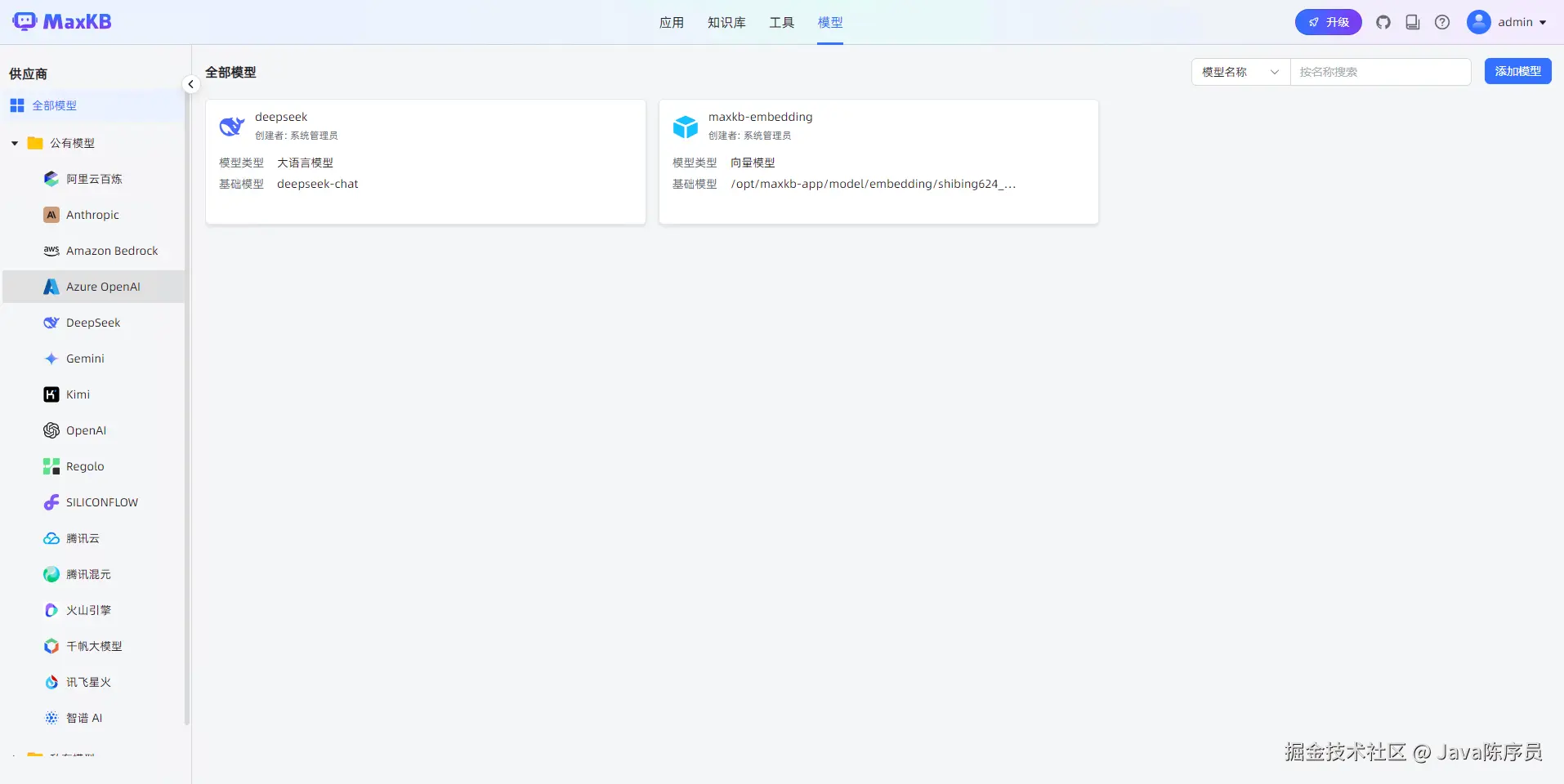Screen dimensions: 1564x784
Task: Filter by Amazon Bedrock provider
Action: point(95,251)
